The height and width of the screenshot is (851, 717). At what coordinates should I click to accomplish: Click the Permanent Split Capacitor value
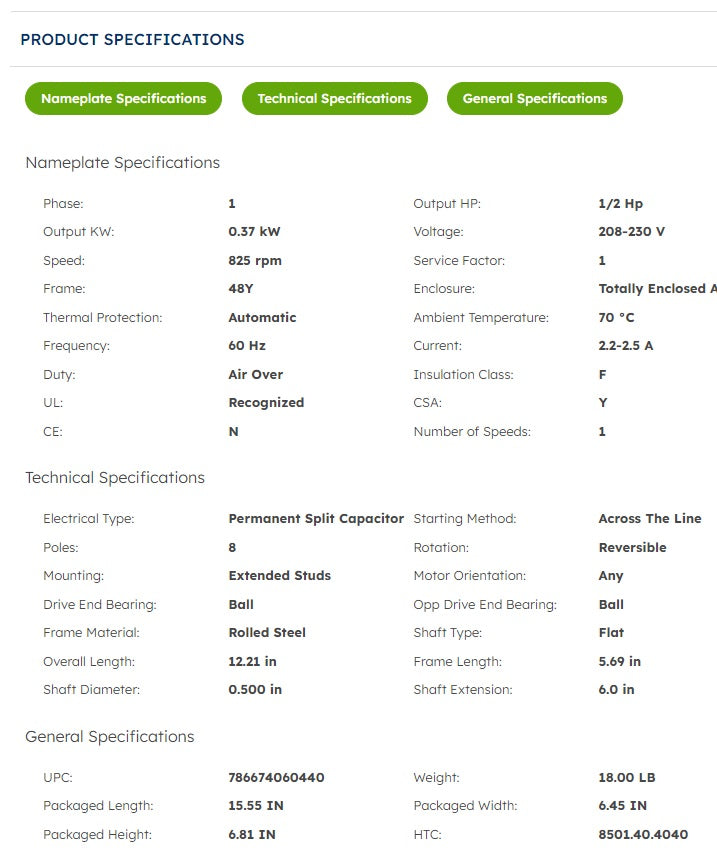coord(316,519)
